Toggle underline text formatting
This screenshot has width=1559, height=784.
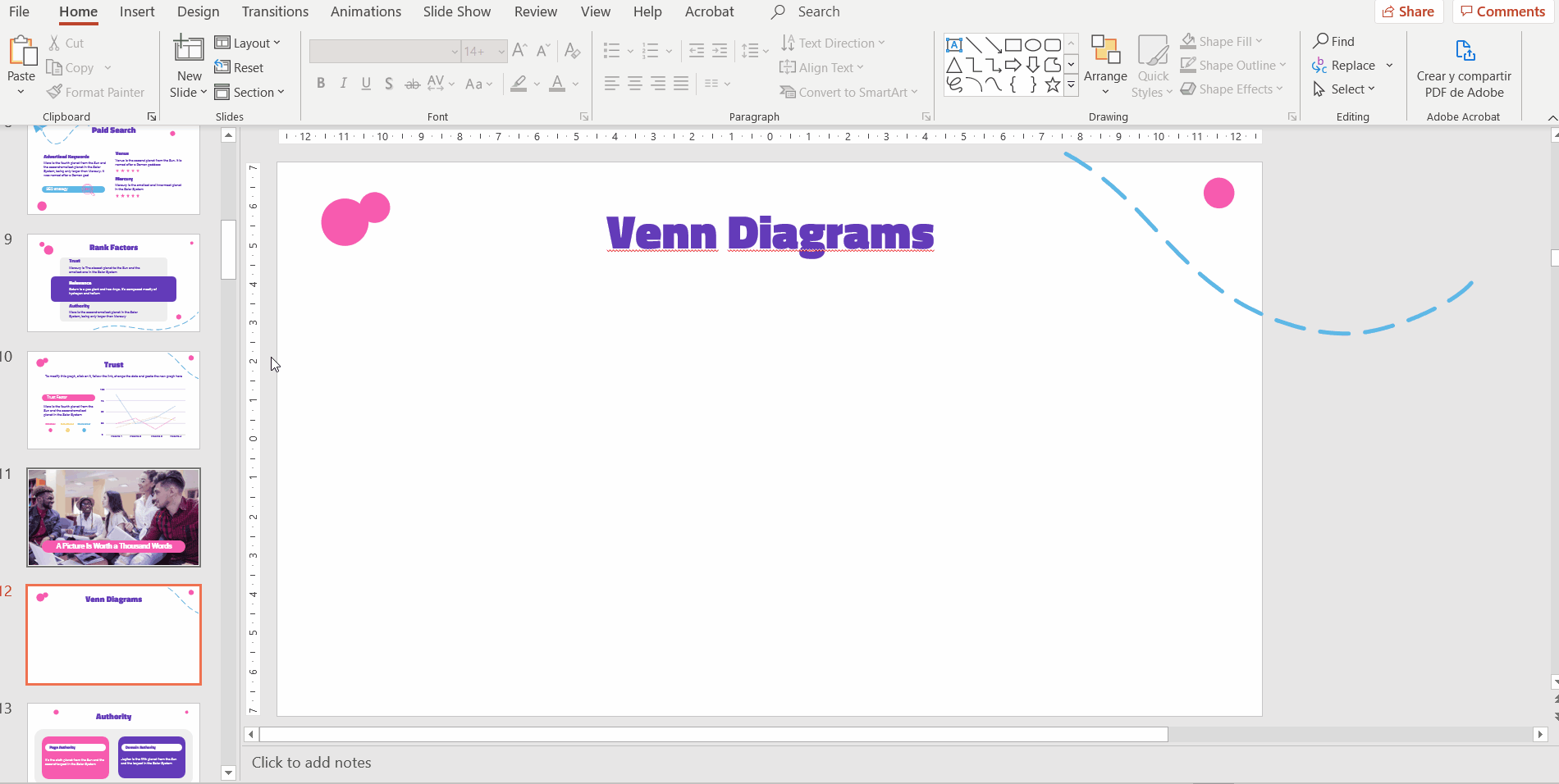pos(366,83)
